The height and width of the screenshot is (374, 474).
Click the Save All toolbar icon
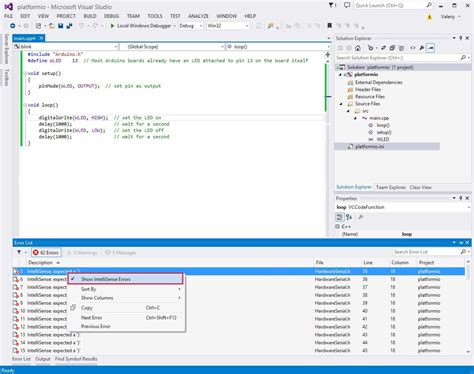tap(69, 26)
